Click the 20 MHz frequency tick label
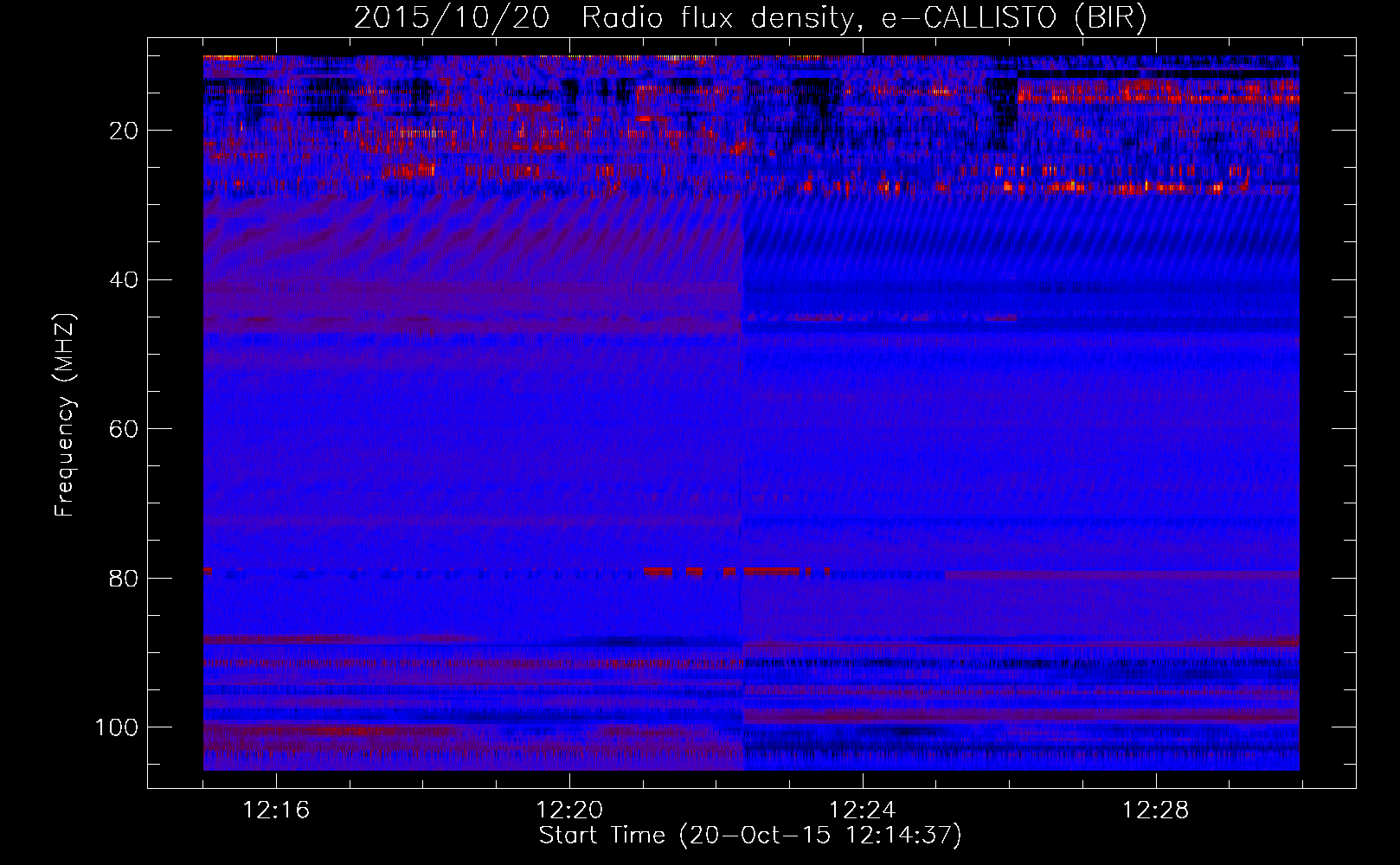Viewport: 1400px width, 865px height. coord(125,131)
